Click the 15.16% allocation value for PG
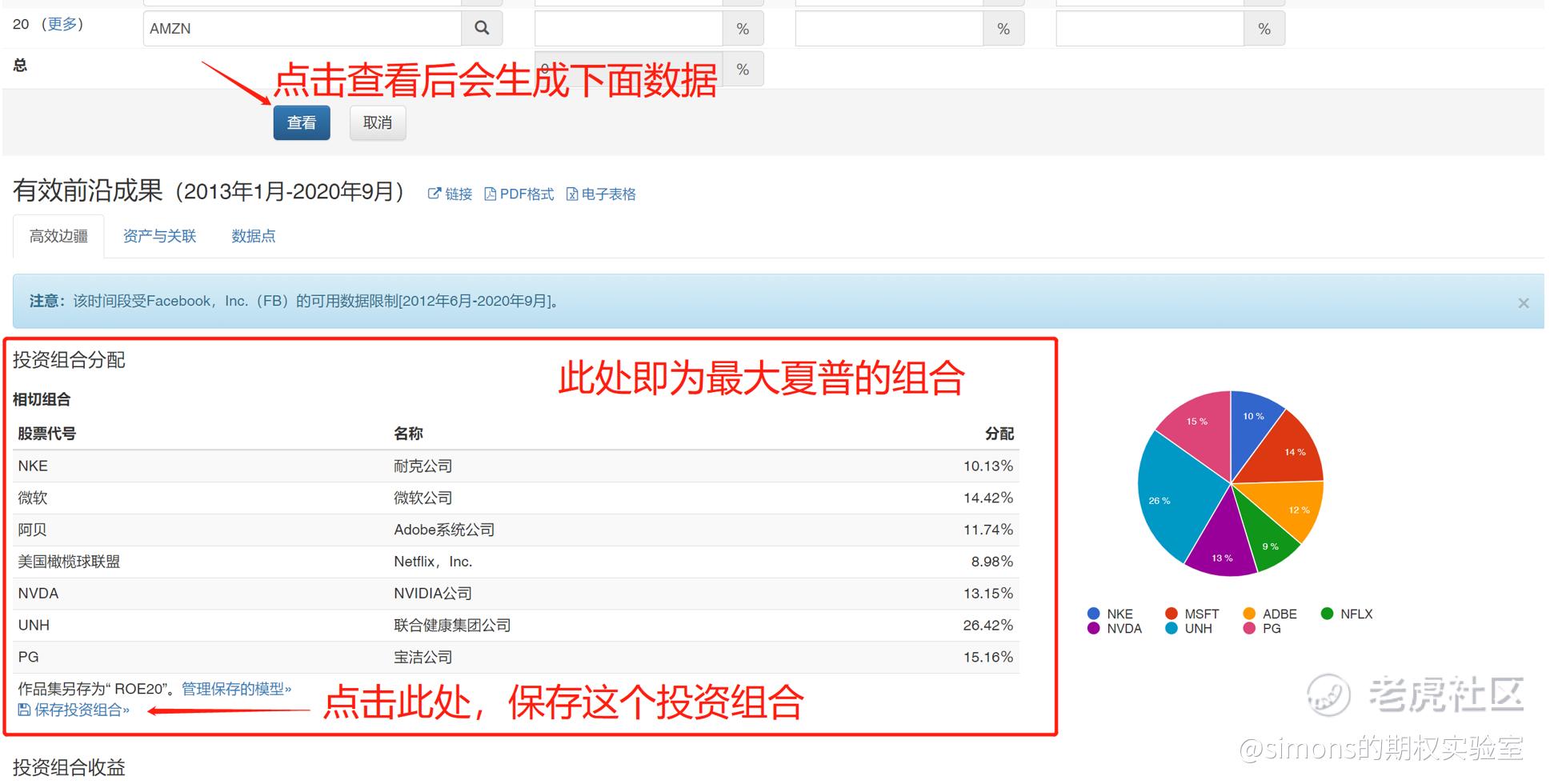This screenshot has height=784, width=1554. pos(988,657)
